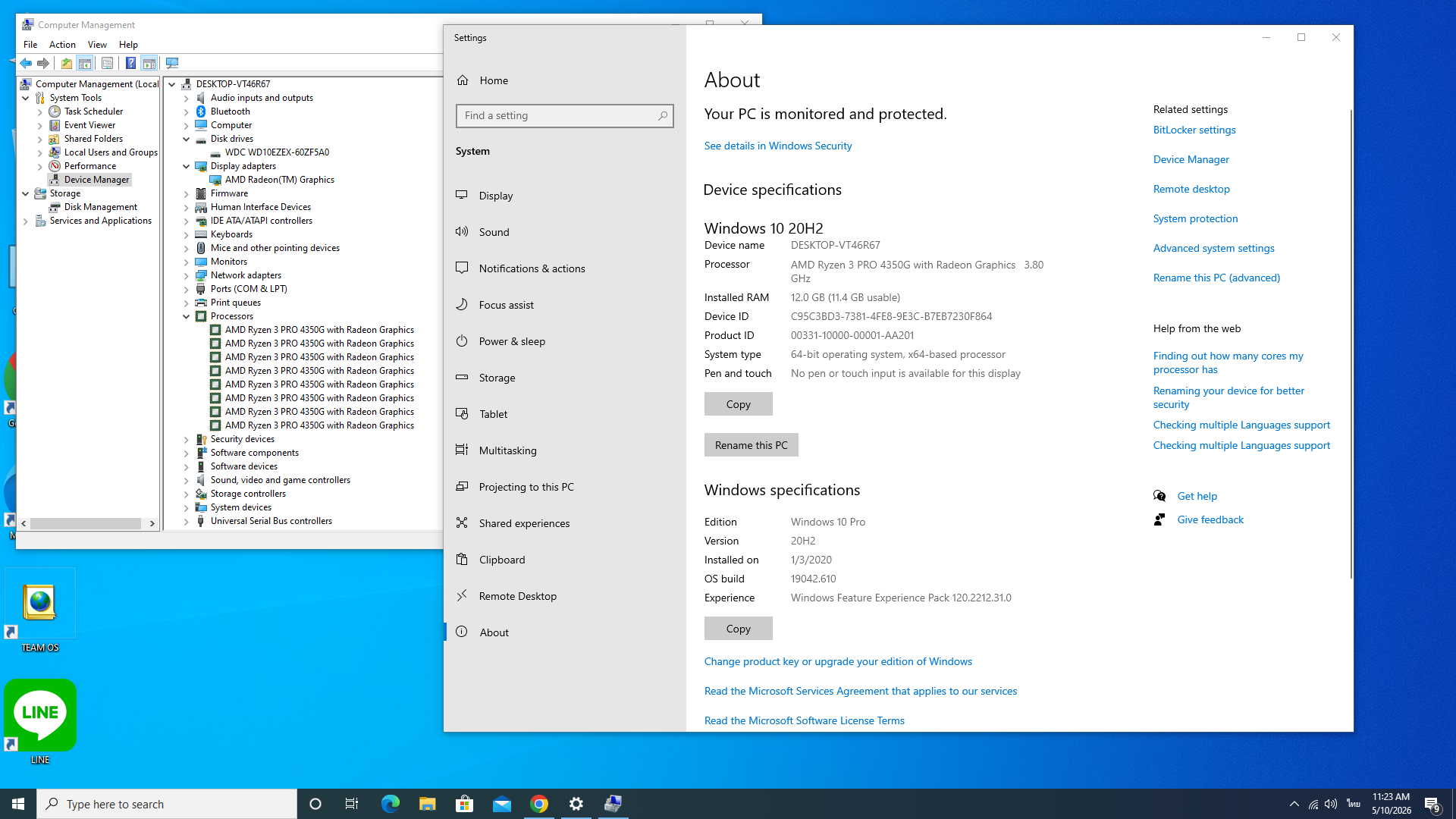This screenshot has width=1456, height=819.
Task: Open the File menu in Computer Management
Action: pyautogui.click(x=30, y=45)
